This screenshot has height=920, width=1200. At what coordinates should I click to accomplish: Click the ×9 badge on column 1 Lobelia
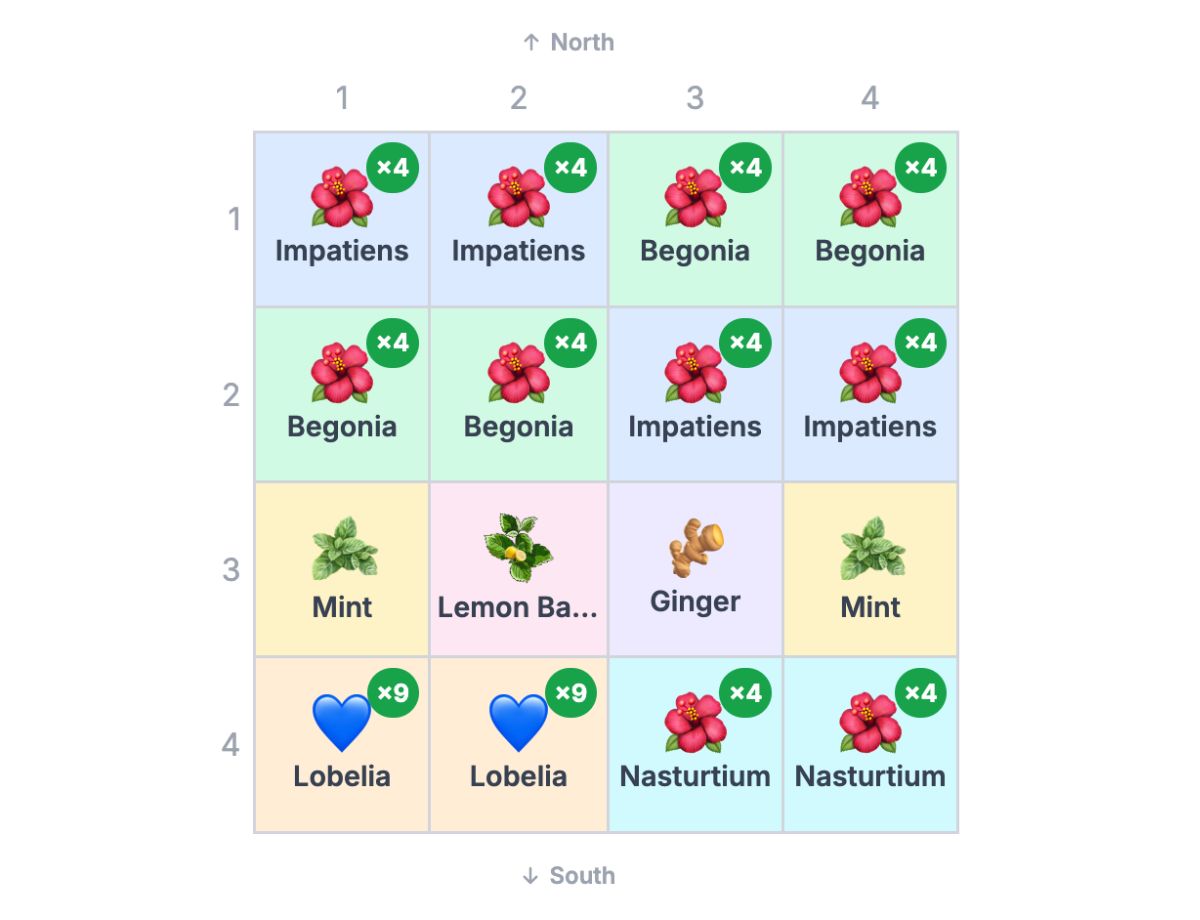coord(393,693)
